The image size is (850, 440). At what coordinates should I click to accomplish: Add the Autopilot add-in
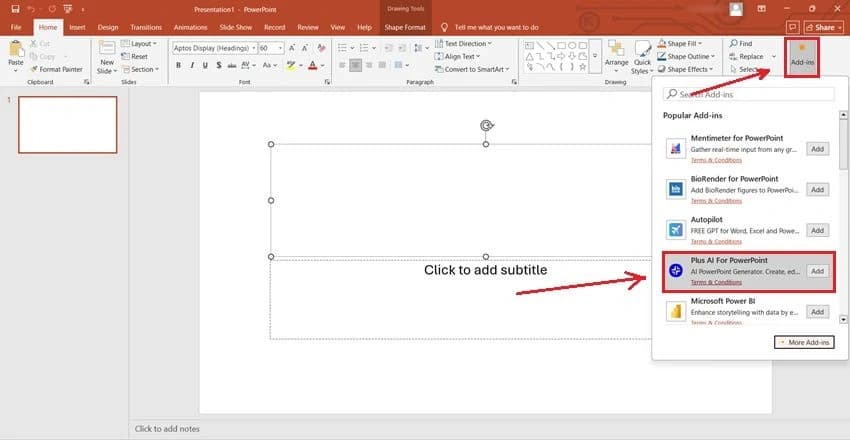tap(817, 230)
